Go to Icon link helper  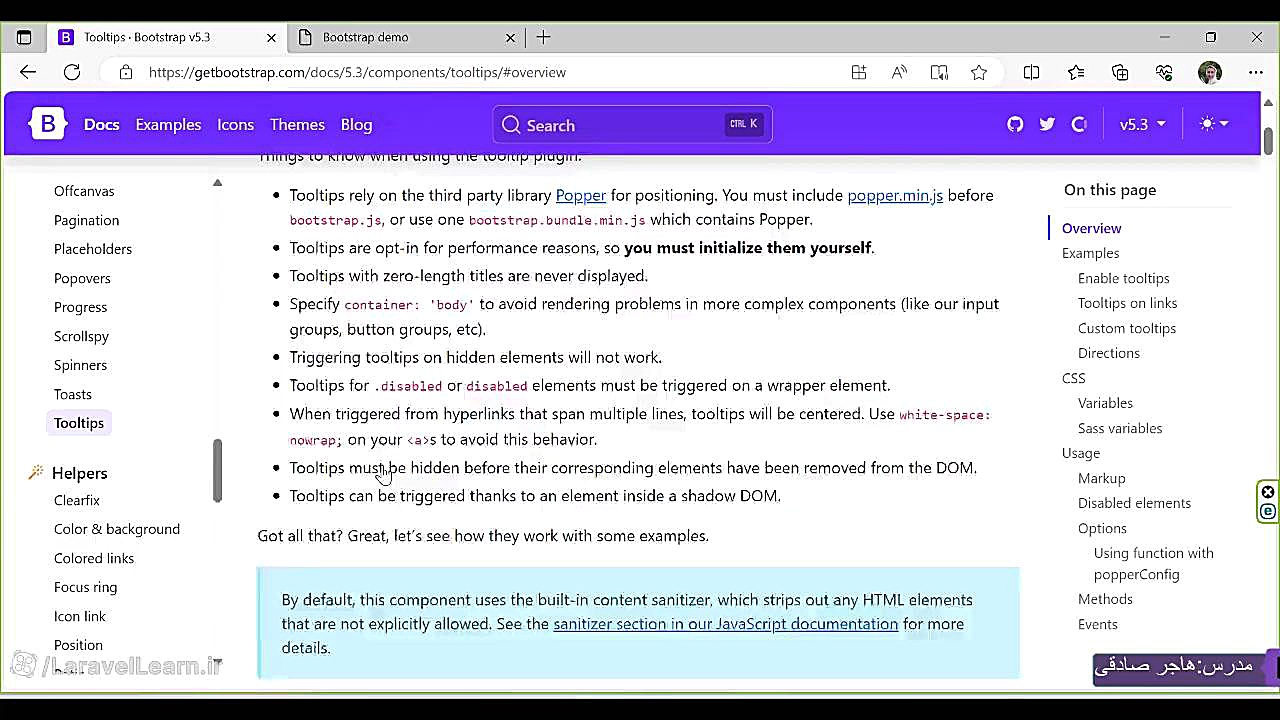click(80, 616)
